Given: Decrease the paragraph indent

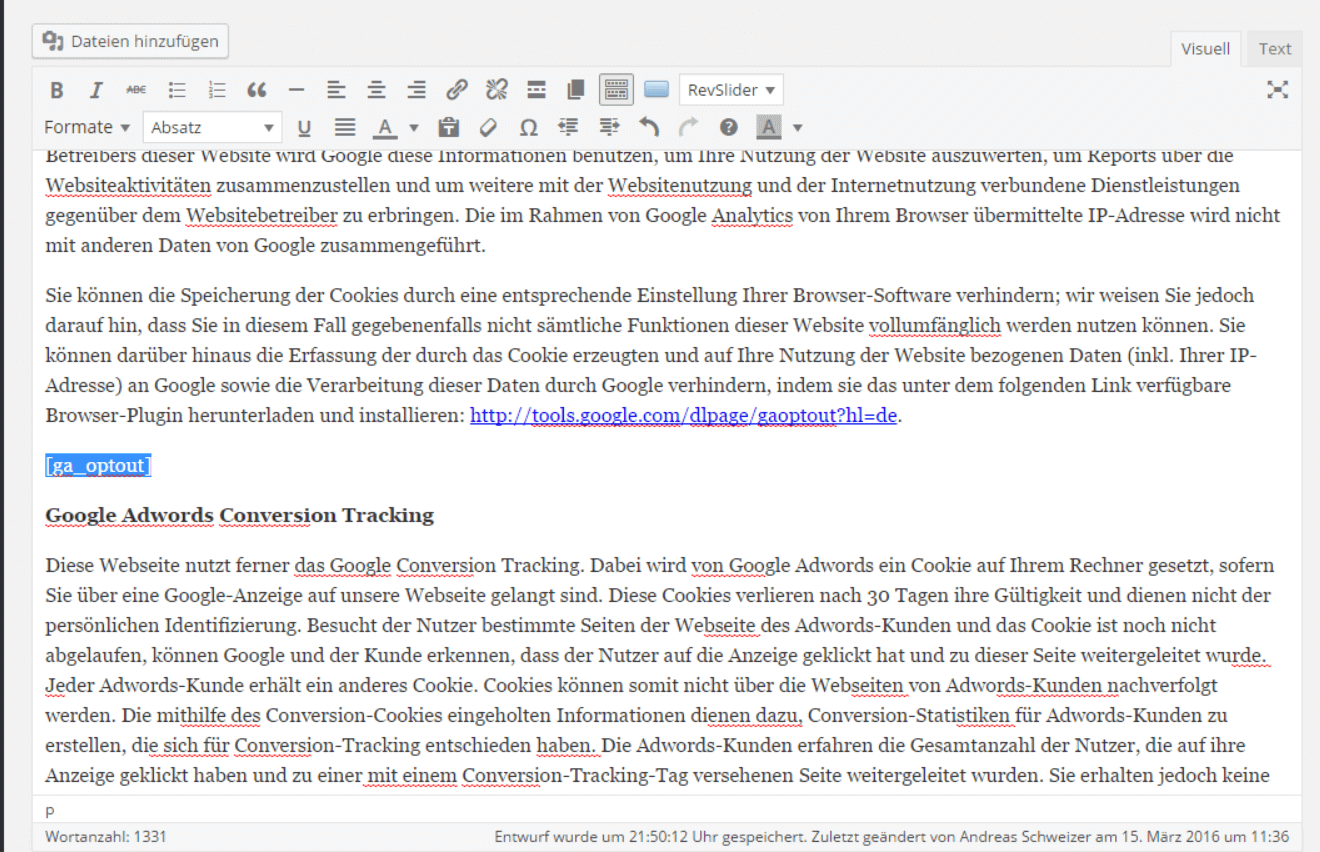Looking at the screenshot, I should point(569,127).
